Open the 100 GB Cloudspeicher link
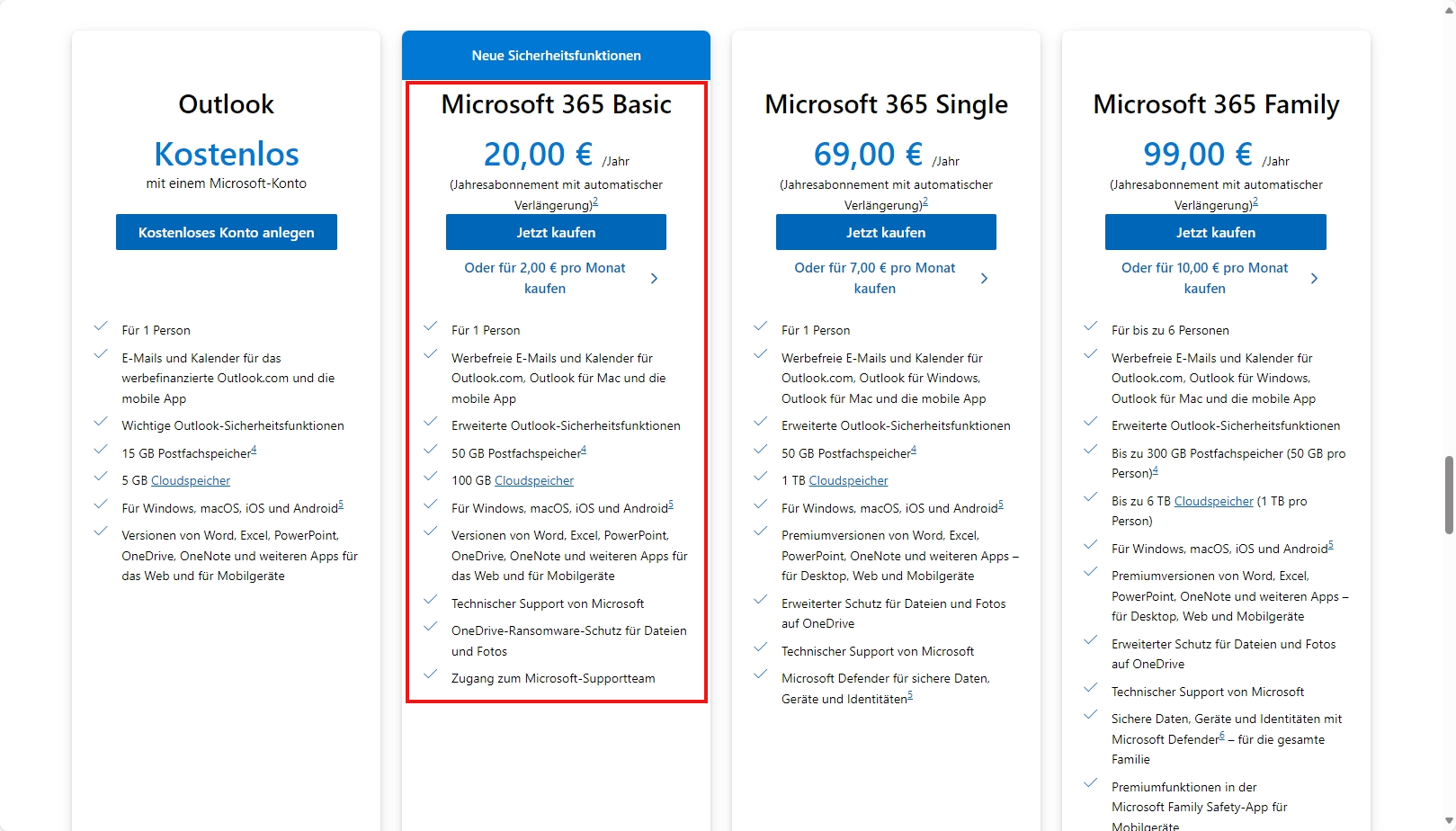 (534, 481)
